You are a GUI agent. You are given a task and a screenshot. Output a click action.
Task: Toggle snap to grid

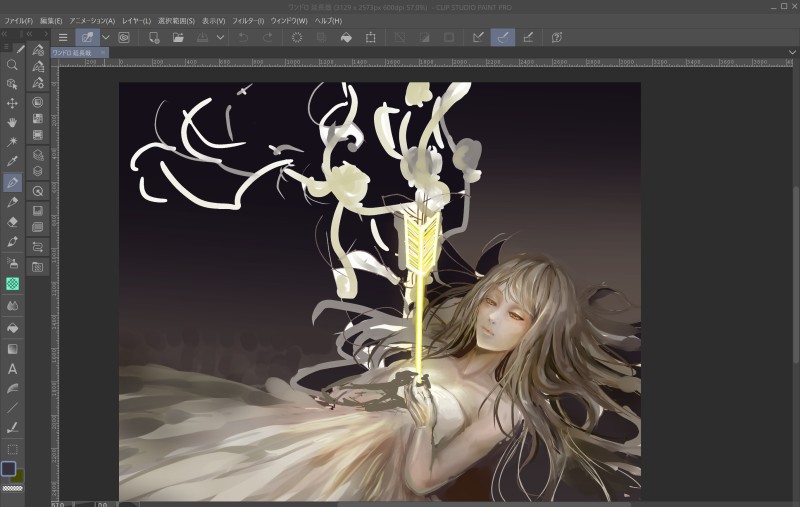point(528,38)
